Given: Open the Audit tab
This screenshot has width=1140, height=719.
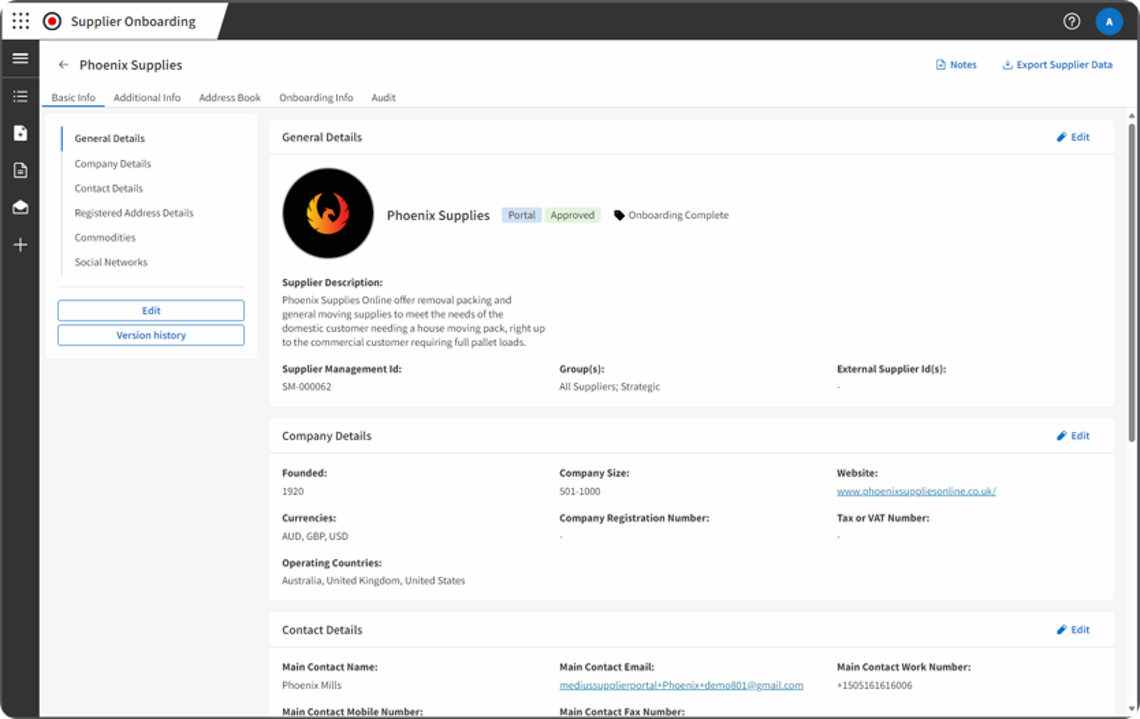Looking at the screenshot, I should click(383, 97).
